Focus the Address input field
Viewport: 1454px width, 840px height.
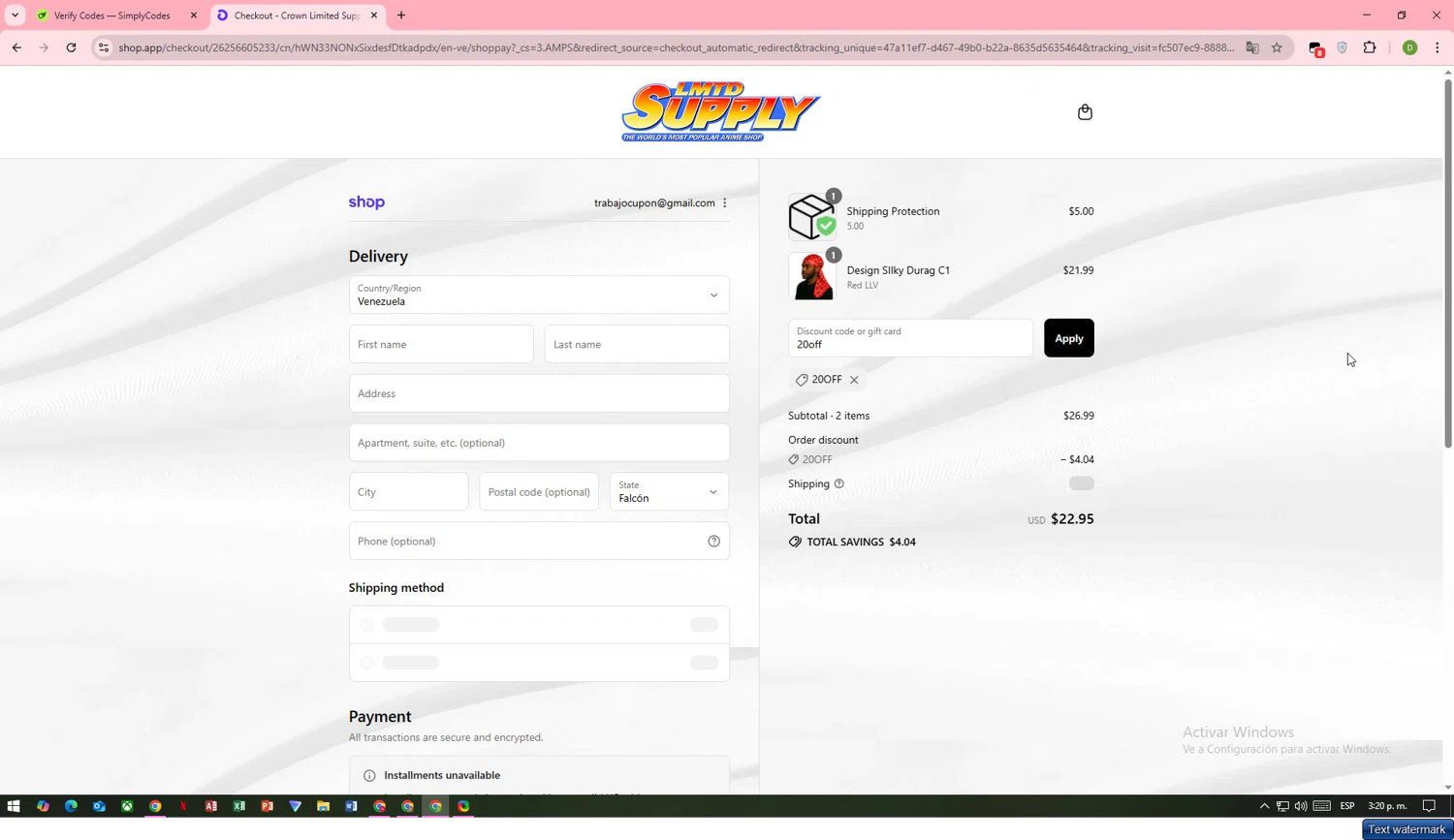[x=539, y=393]
